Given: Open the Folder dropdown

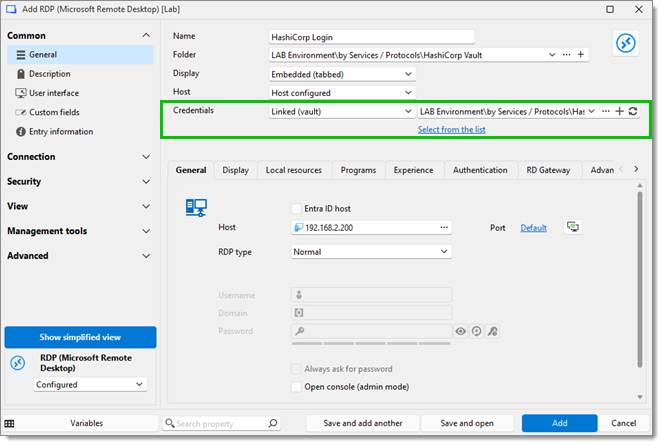Looking at the screenshot, I should 552,55.
